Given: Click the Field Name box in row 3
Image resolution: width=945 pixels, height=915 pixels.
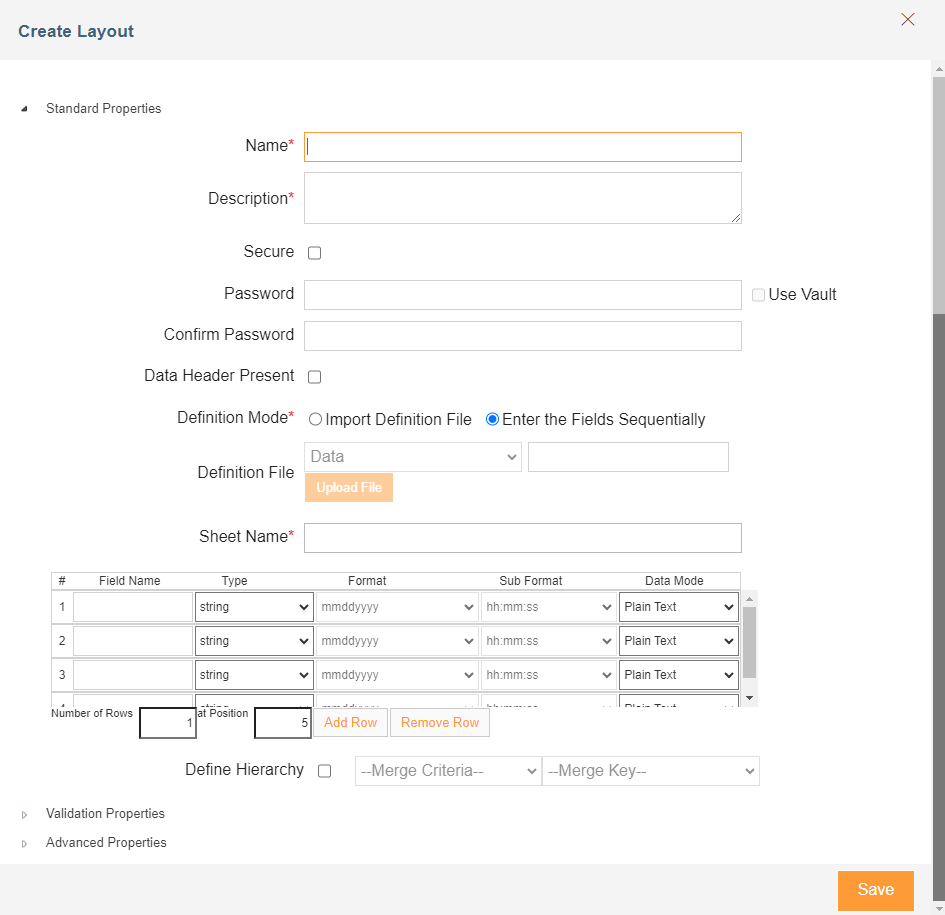Looking at the screenshot, I should (x=133, y=675).
